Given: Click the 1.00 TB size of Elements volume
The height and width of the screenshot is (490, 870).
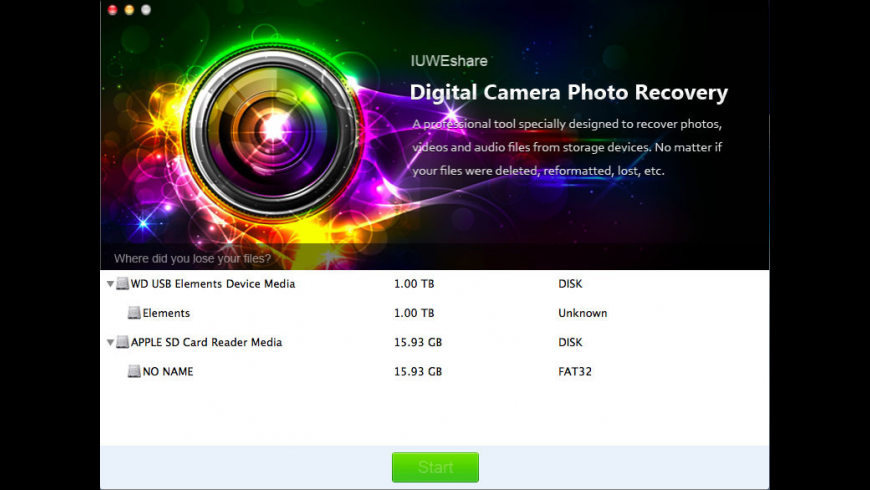Looking at the screenshot, I should (414, 313).
